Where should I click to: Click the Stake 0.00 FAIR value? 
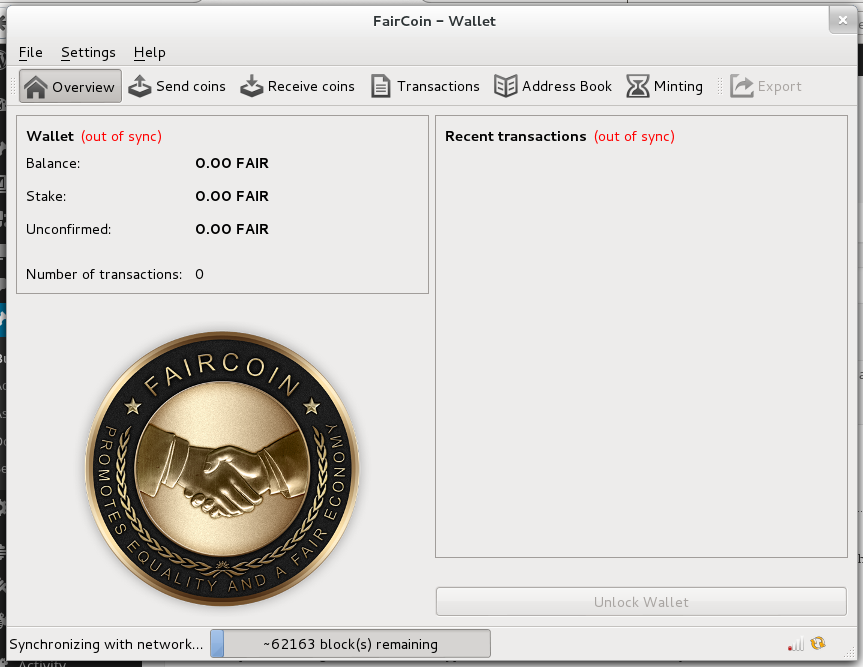(232, 196)
